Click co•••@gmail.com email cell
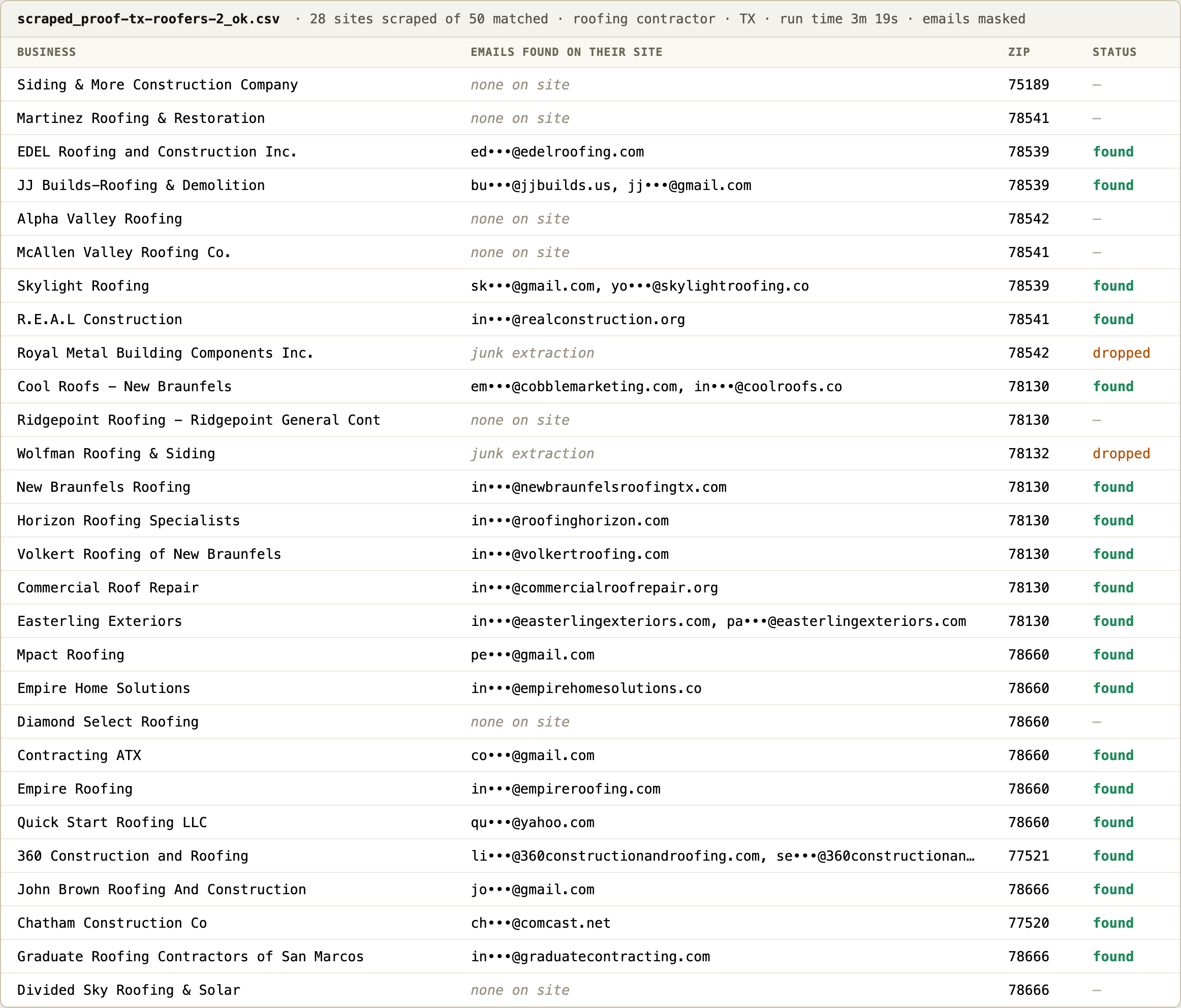Viewport: 1181px width, 1008px height. (x=533, y=755)
